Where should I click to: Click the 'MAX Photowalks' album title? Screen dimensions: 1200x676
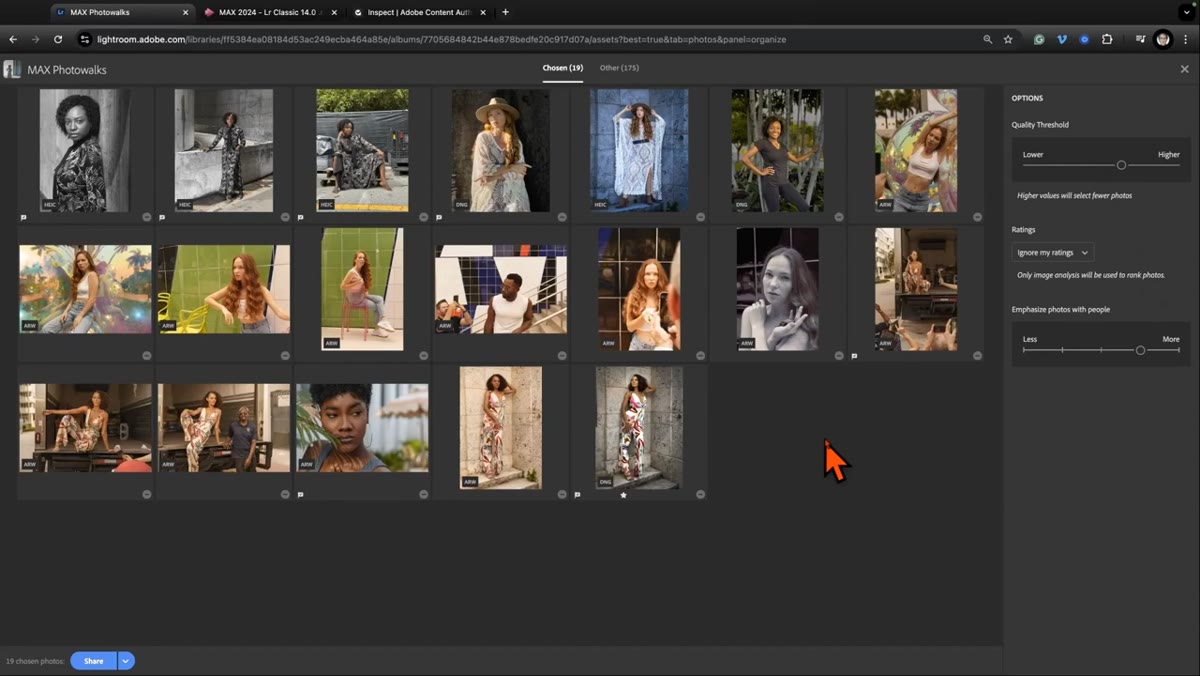[68, 70]
